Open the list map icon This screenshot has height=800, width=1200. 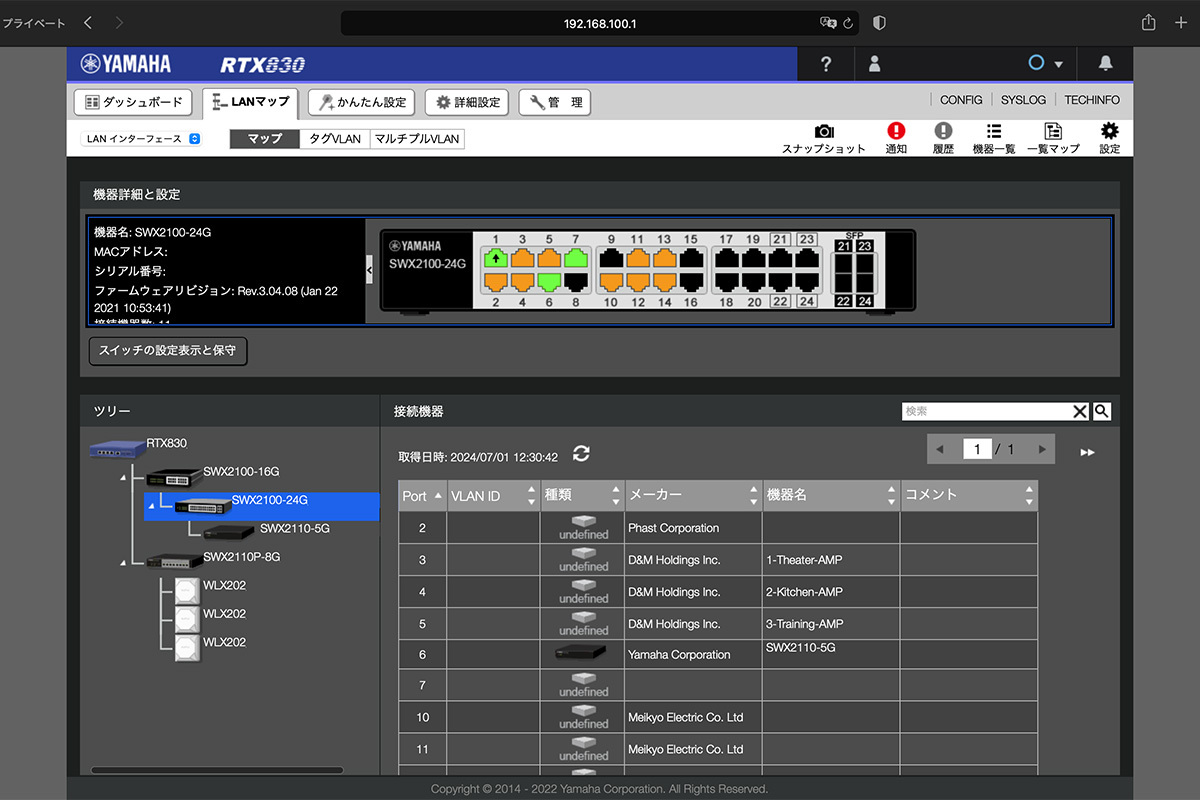point(1053,132)
